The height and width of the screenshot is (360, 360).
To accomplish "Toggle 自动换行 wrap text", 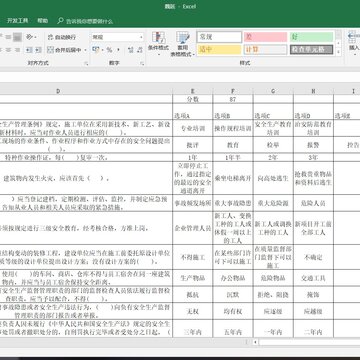I will point(62,37).
